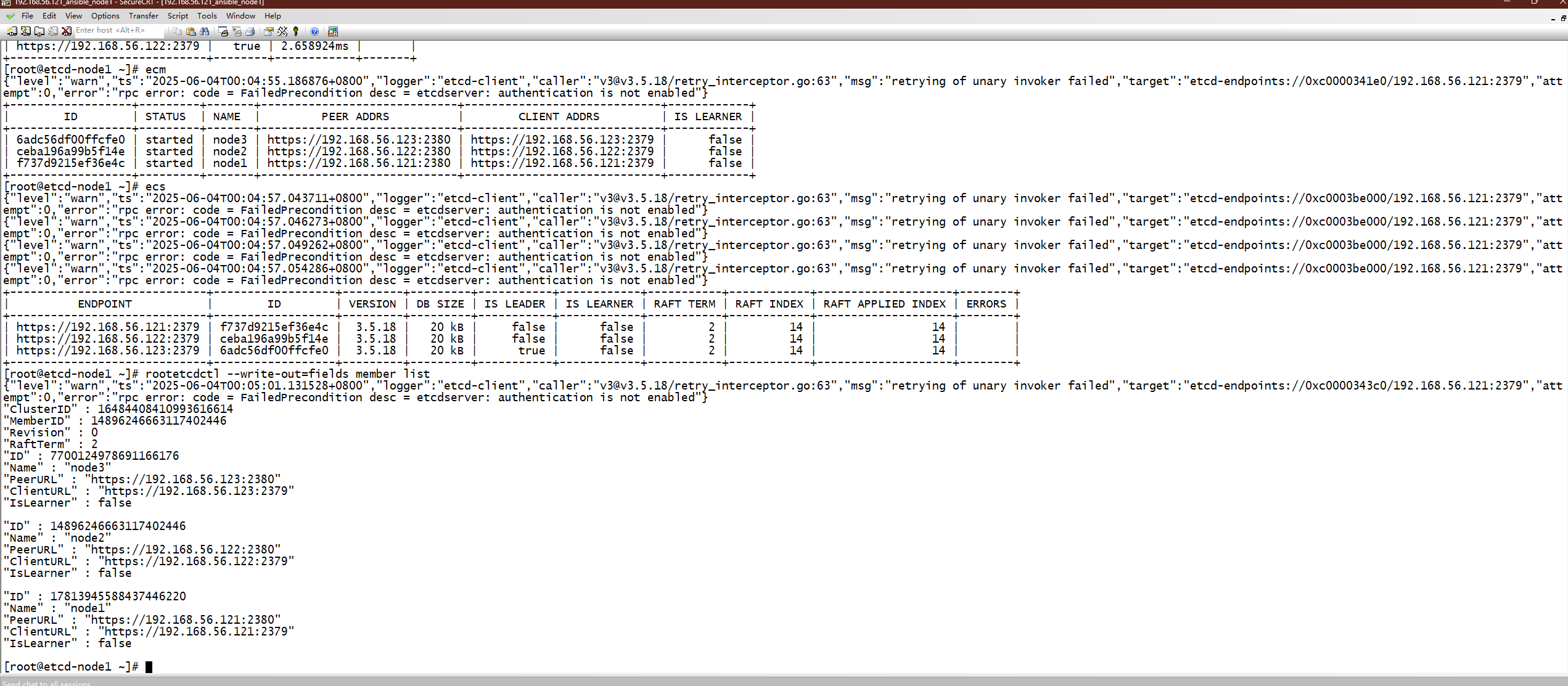Click the Quick Connect lightning icon
The height and width of the screenshot is (686, 1568).
click(25, 31)
